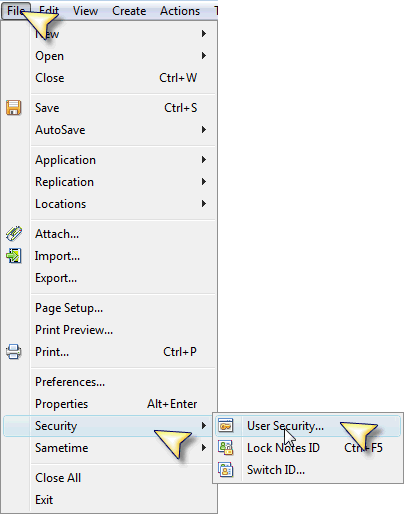Expand the AutoSave submenu arrow

[x=204, y=129]
